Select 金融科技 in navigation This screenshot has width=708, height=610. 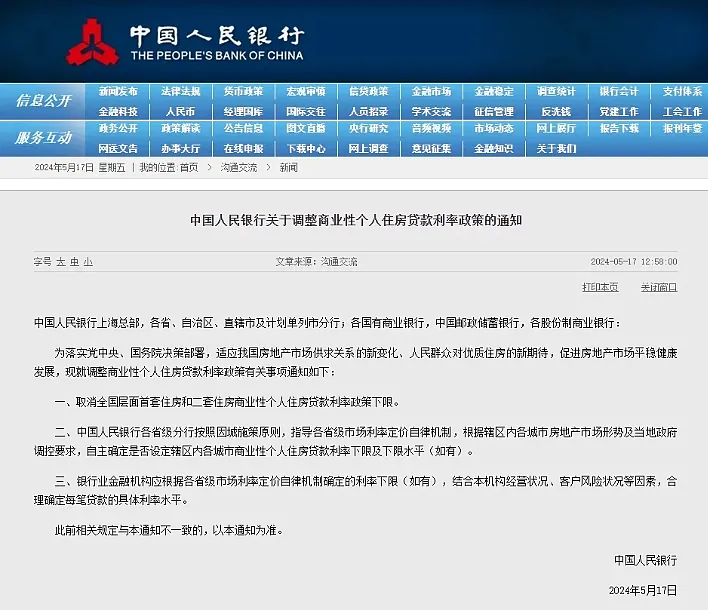(x=118, y=112)
